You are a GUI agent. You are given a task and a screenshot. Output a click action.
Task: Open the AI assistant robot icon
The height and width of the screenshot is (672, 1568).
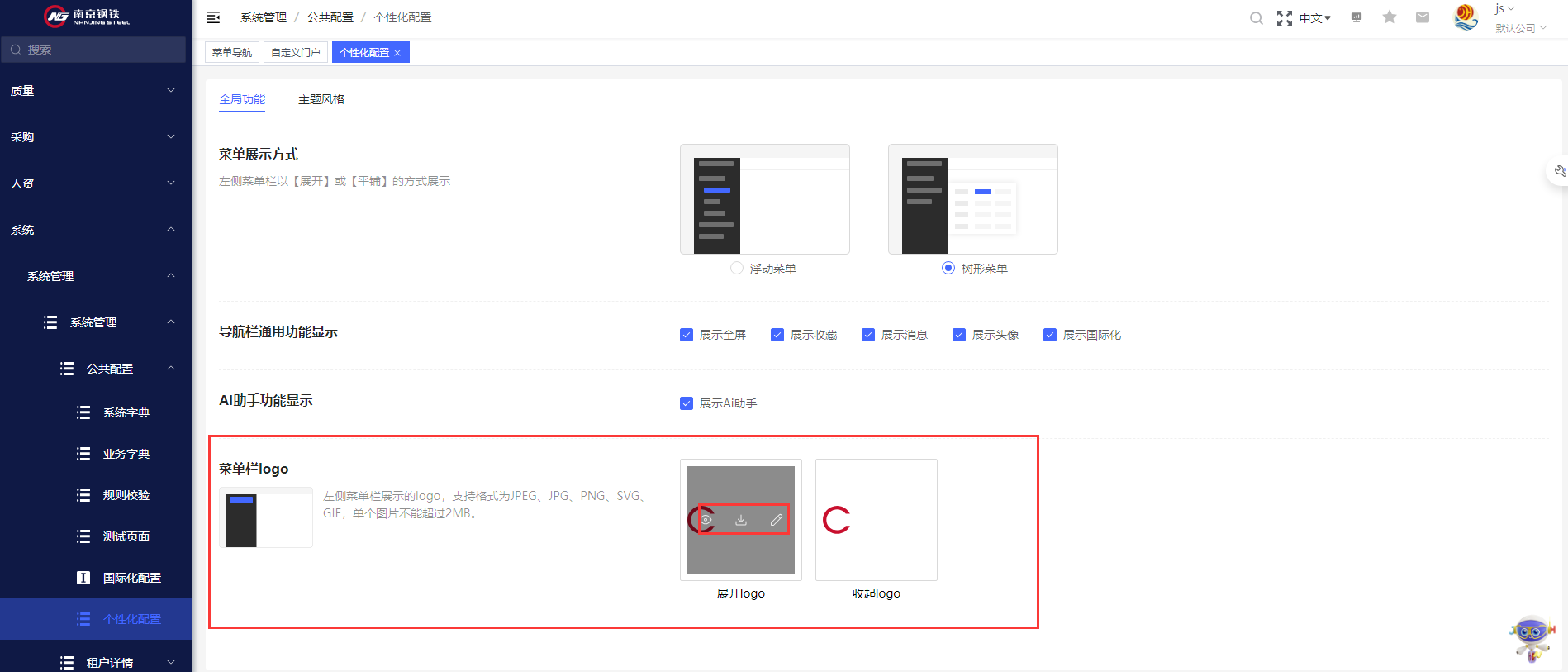1532,638
